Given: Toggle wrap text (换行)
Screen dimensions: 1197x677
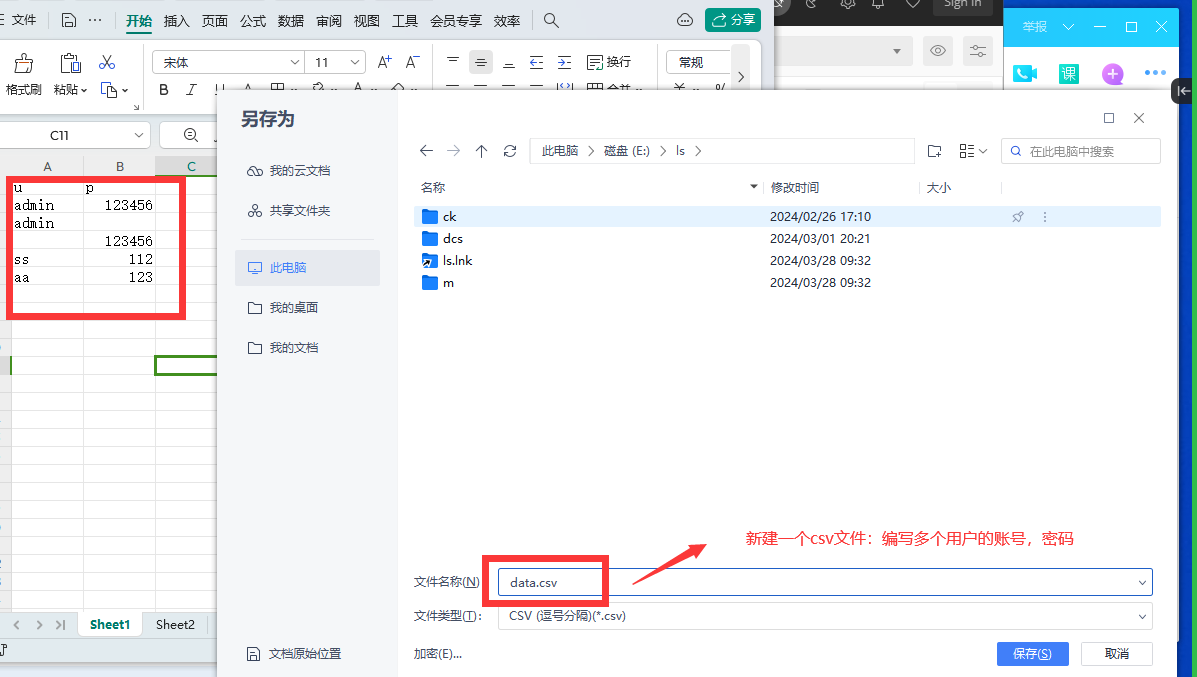Looking at the screenshot, I should (x=608, y=62).
